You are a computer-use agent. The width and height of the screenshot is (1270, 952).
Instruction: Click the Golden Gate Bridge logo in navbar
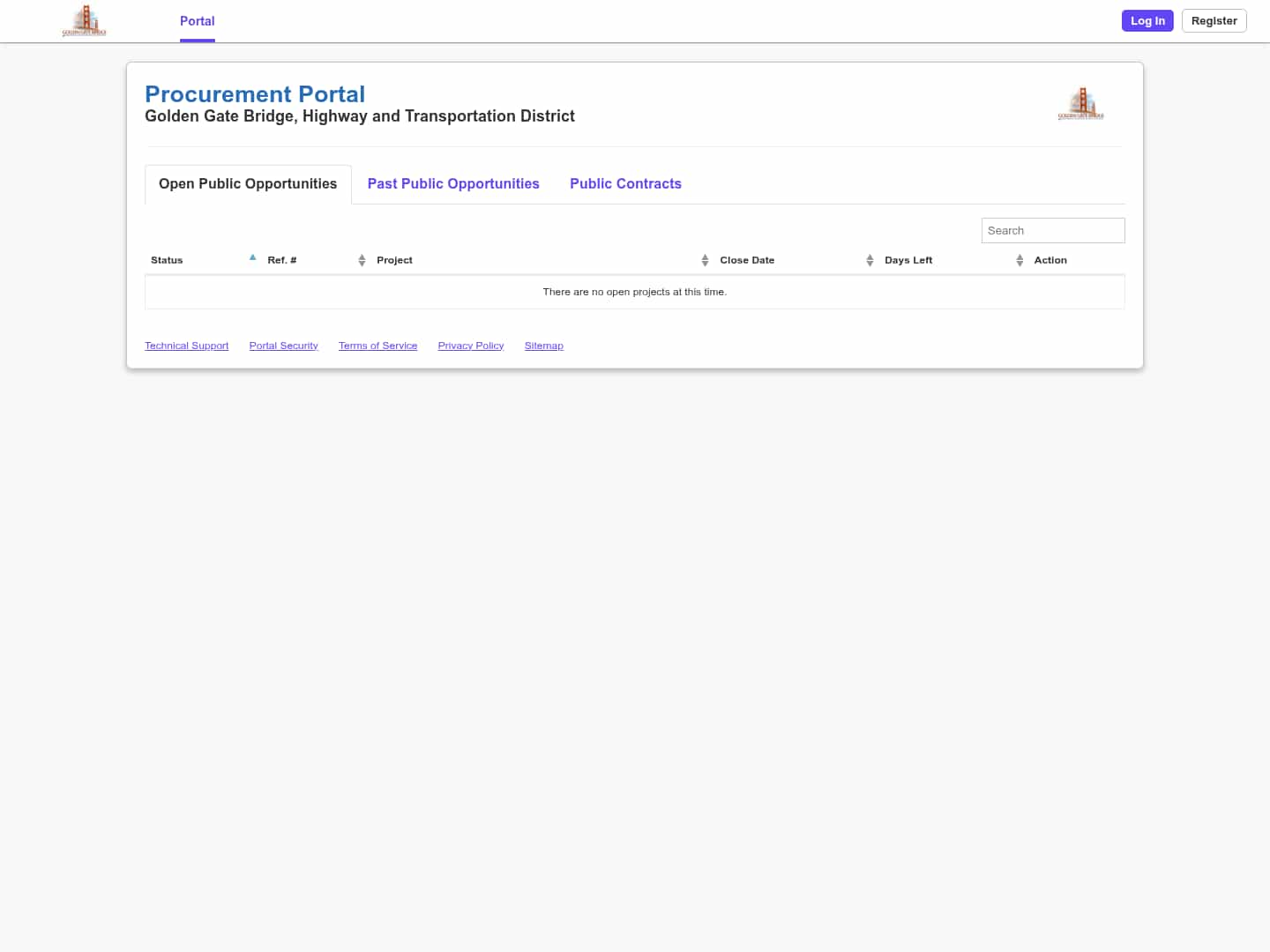(84, 20)
